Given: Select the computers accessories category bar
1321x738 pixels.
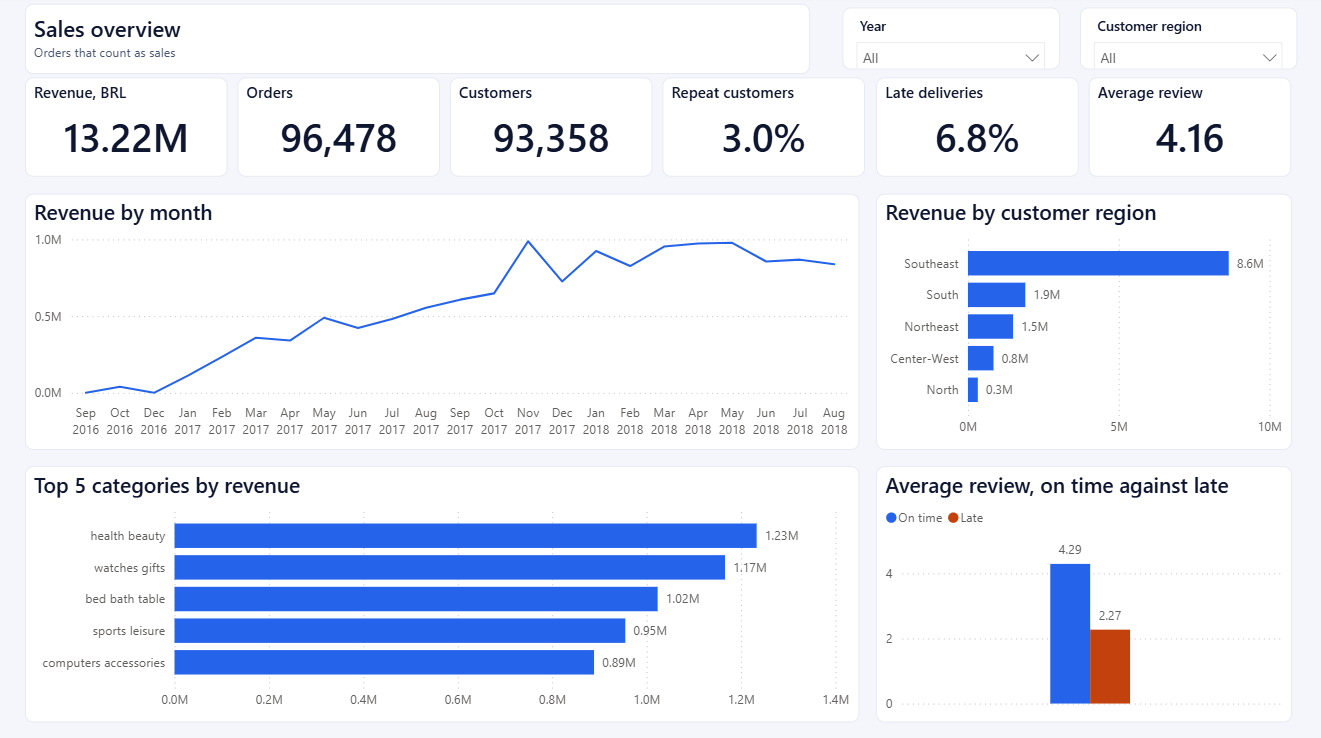Looking at the screenshot, I should [x=384, y=662].
